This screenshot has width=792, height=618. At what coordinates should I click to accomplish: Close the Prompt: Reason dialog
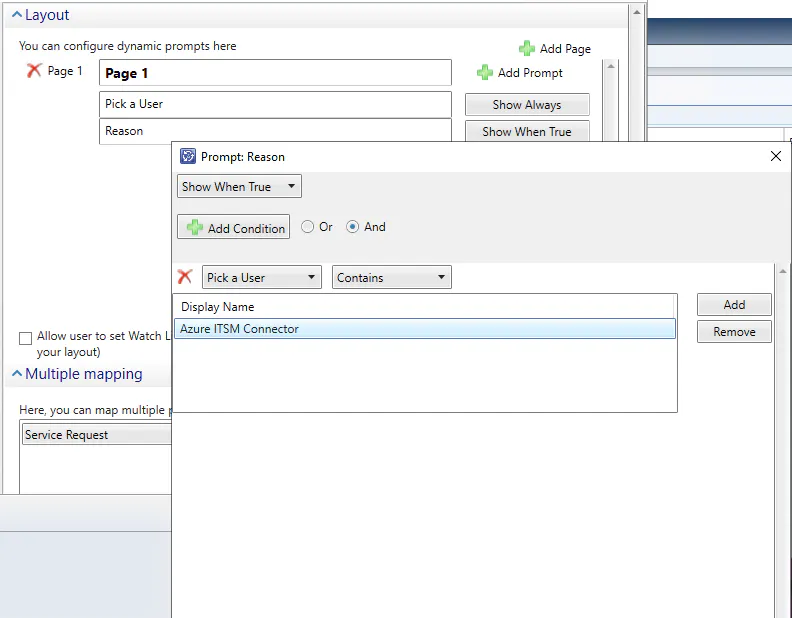coord(776,157)
